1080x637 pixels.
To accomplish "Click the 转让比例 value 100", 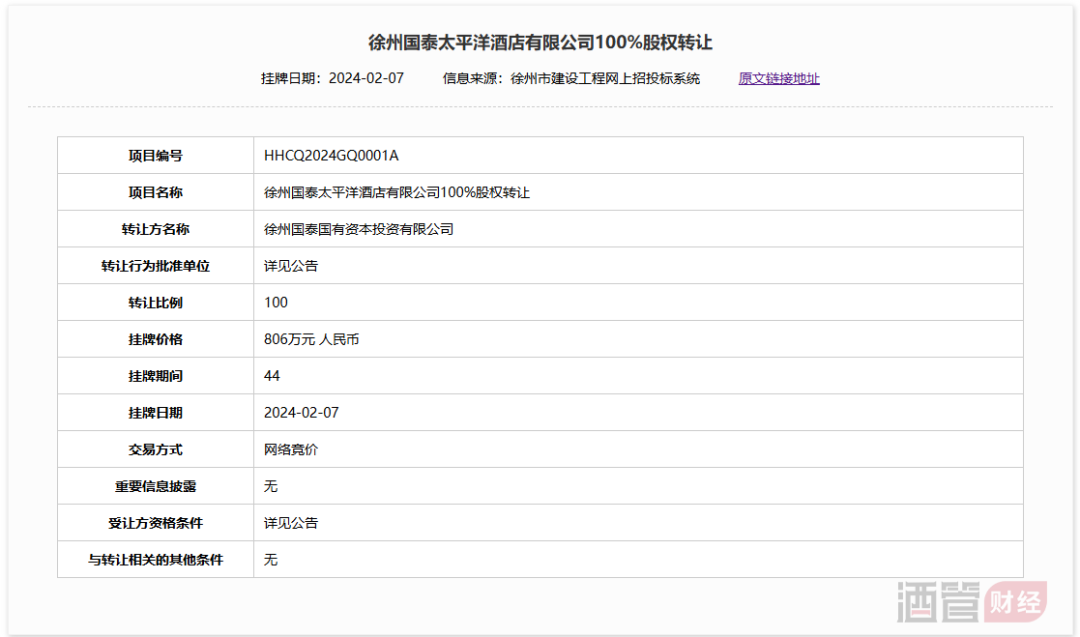I will (276, 302).
